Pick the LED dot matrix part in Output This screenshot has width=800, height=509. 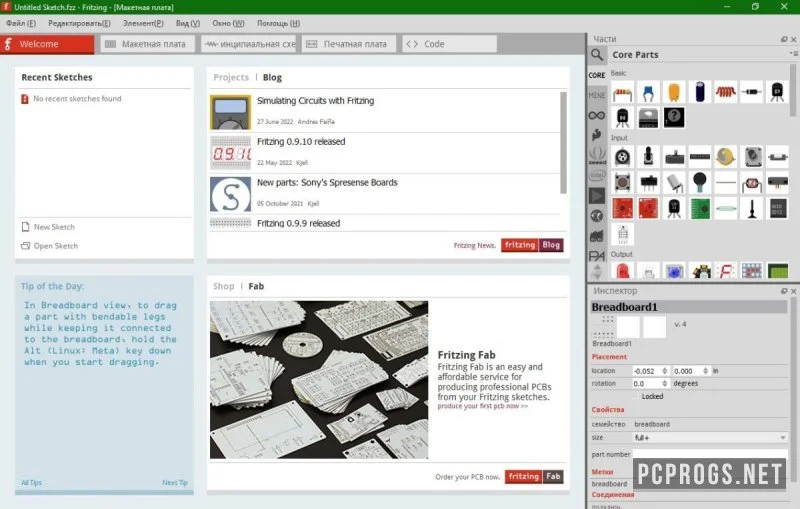[751, 271]
